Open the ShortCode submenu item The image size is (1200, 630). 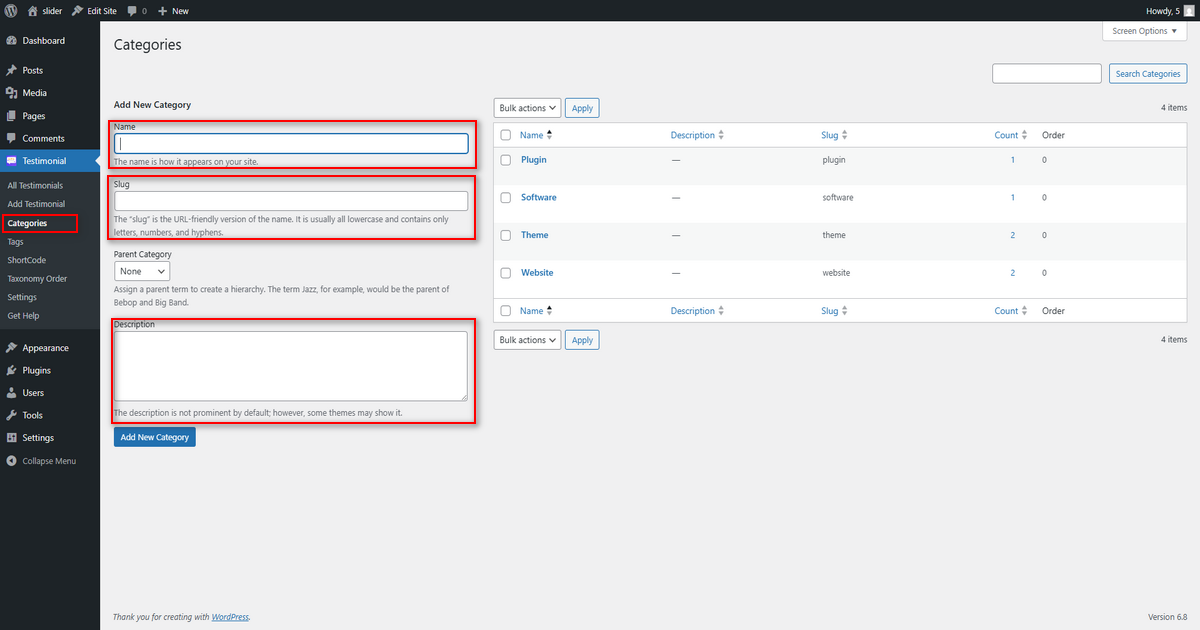(27, 260)
